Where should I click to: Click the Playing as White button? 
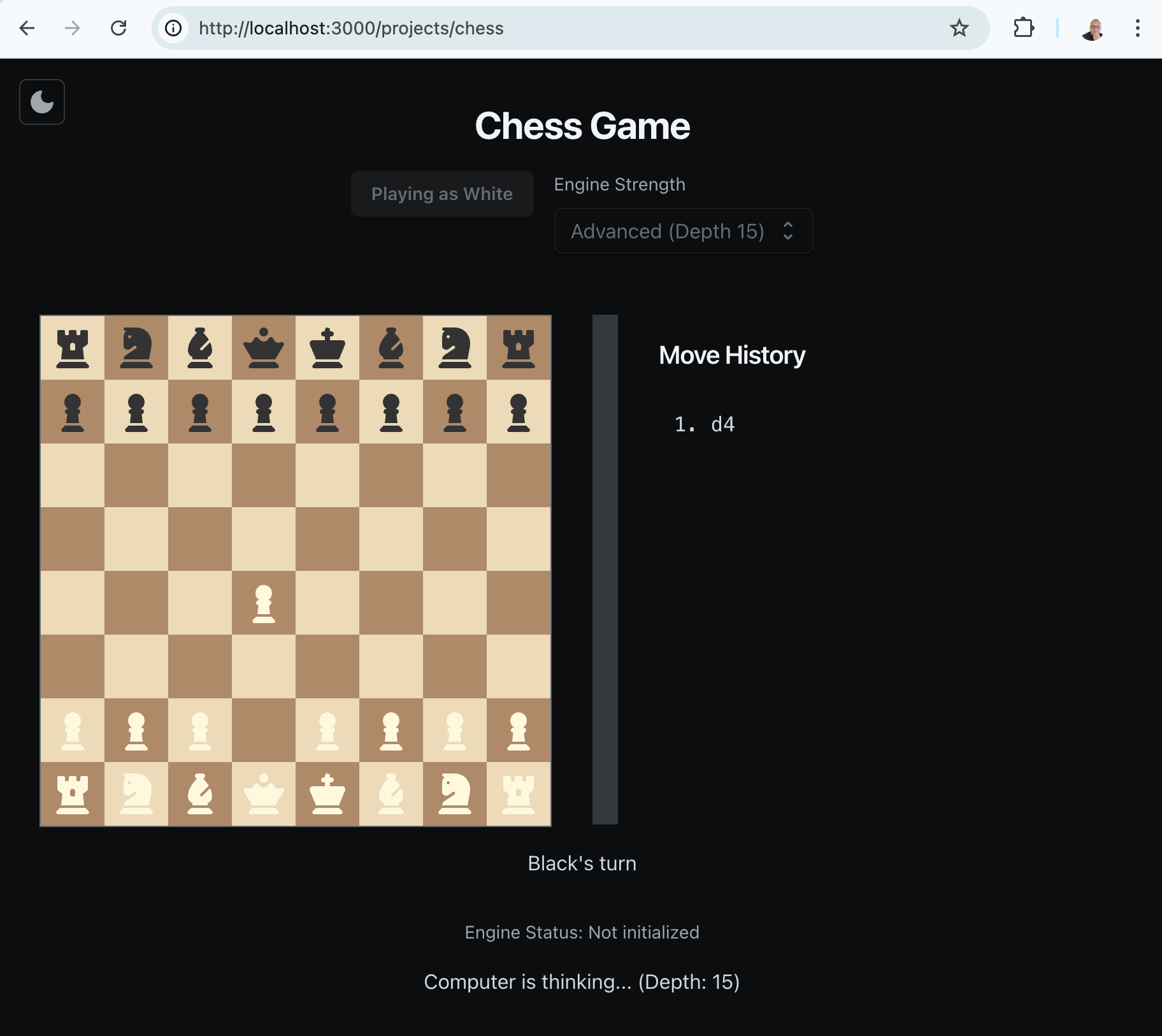tap(442, 194)
